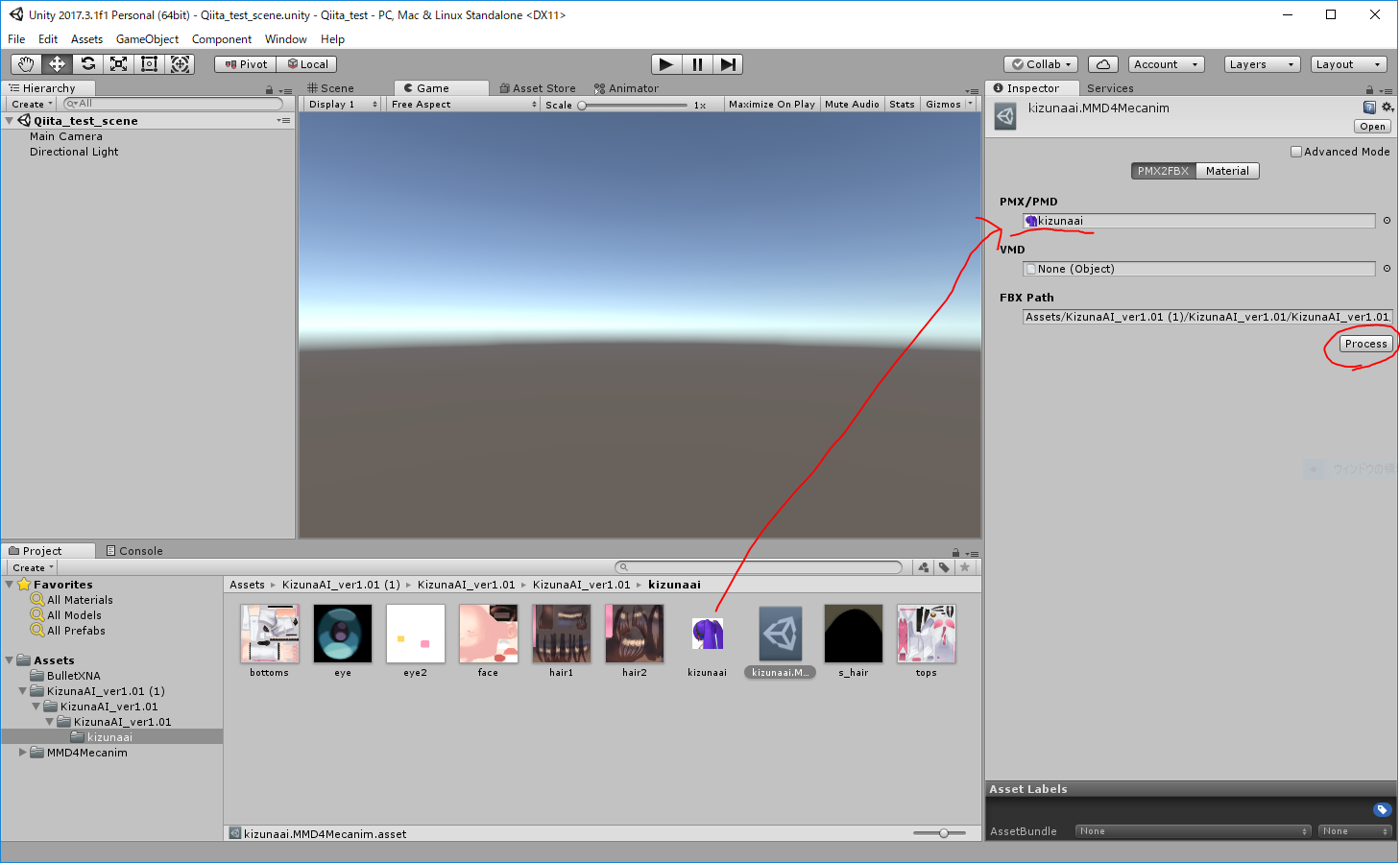Open the GameObject menu
This screenshot has height=863, width=1400.
coord(146,39)
